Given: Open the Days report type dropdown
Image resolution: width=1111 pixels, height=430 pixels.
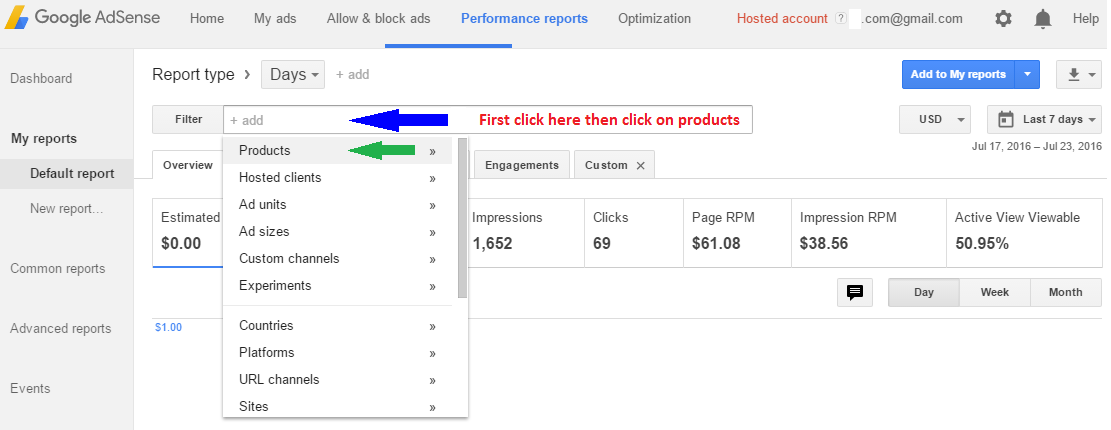Looking at the screenshot, I should click(293, 74).
